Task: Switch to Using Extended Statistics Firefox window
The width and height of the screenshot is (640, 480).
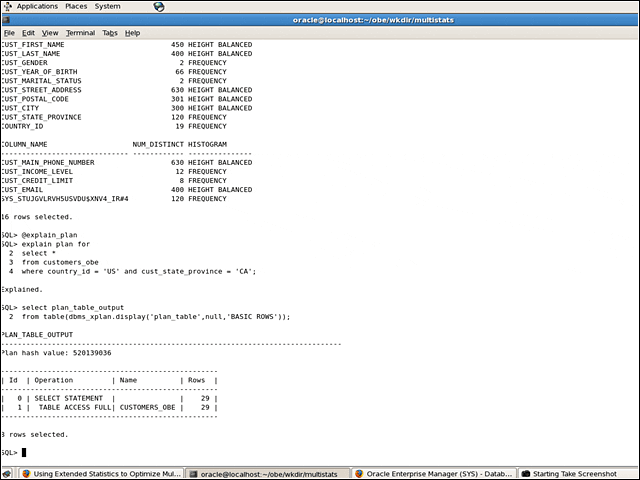Action: click(x=101, y=474)
